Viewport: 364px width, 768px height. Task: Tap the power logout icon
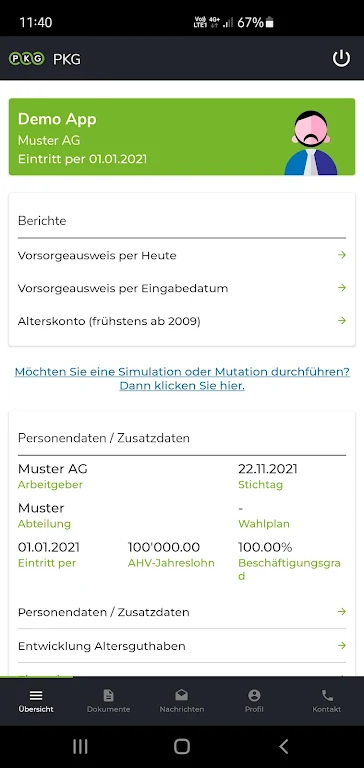(341, 58)
